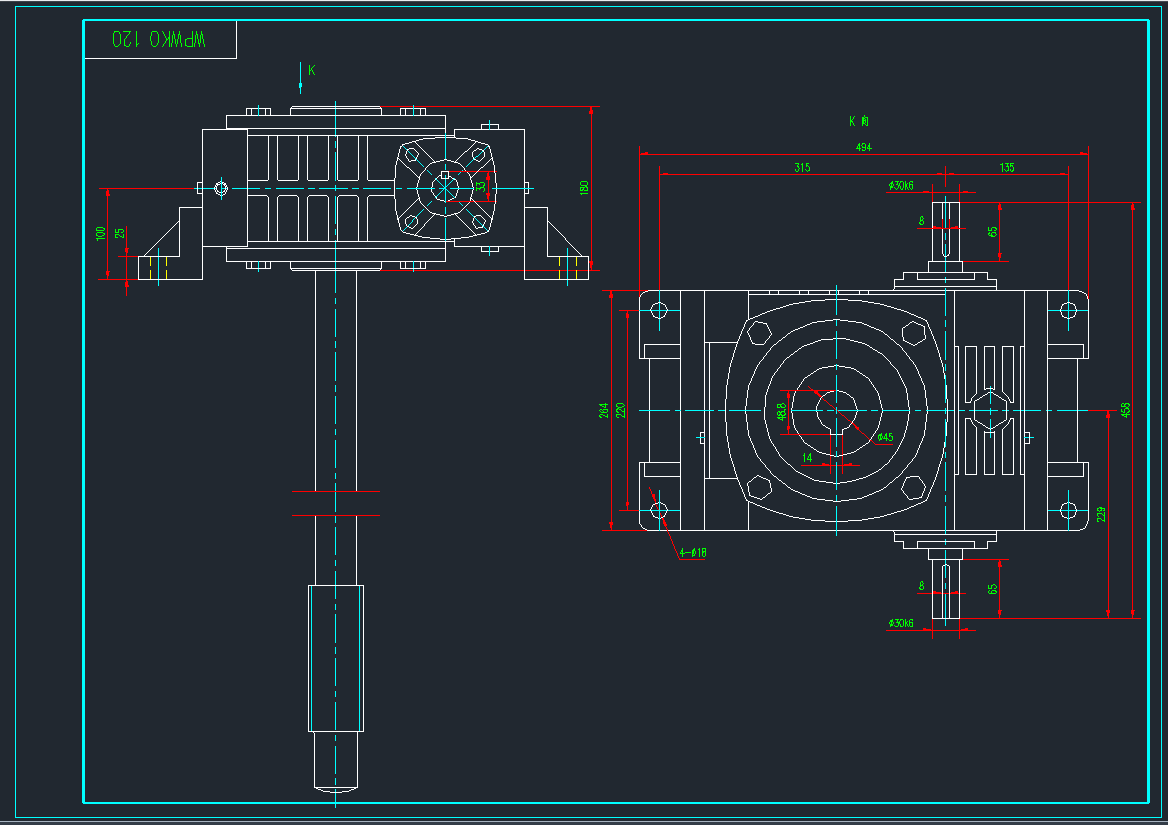Select the 48.8 bore dimension text
The height and width of the screenshot is (825, 1168).
[781, 412]
